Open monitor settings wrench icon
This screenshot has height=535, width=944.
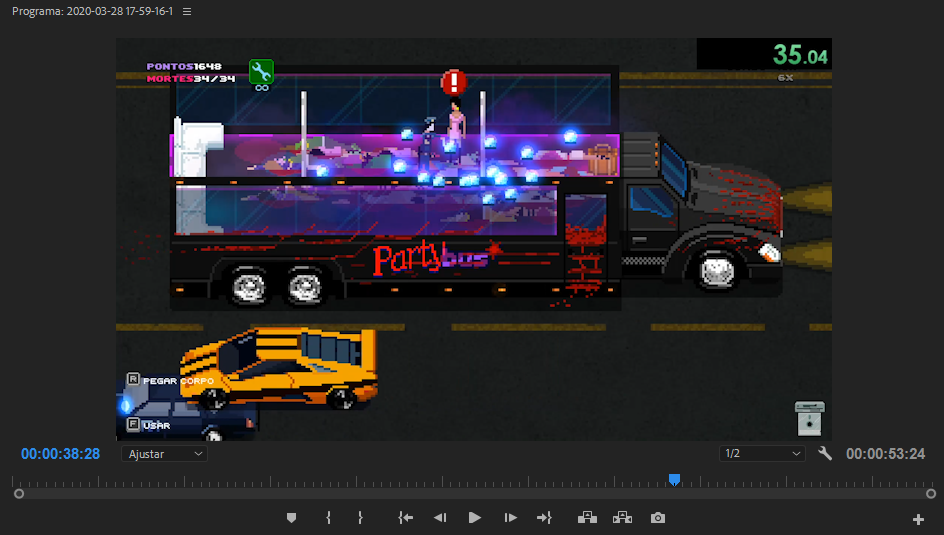(825, 453)
